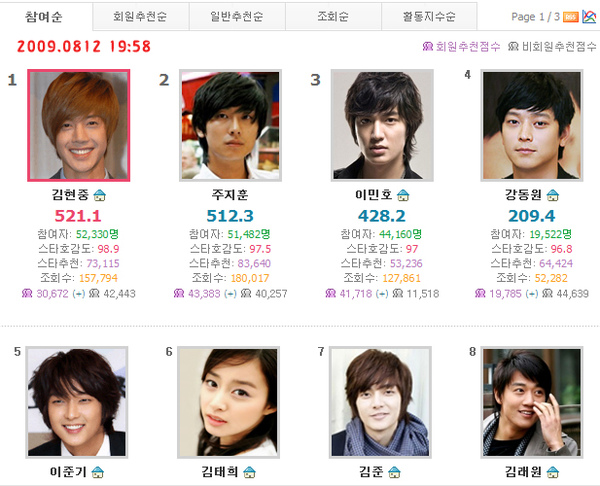Switch to the 회원추천순 tab
The width and height of the screenshot is (600, 486).
140,16
